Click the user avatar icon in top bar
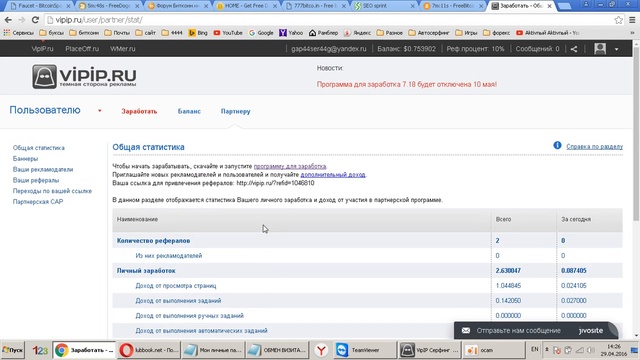The image size is (640, 360). [600, 49]
